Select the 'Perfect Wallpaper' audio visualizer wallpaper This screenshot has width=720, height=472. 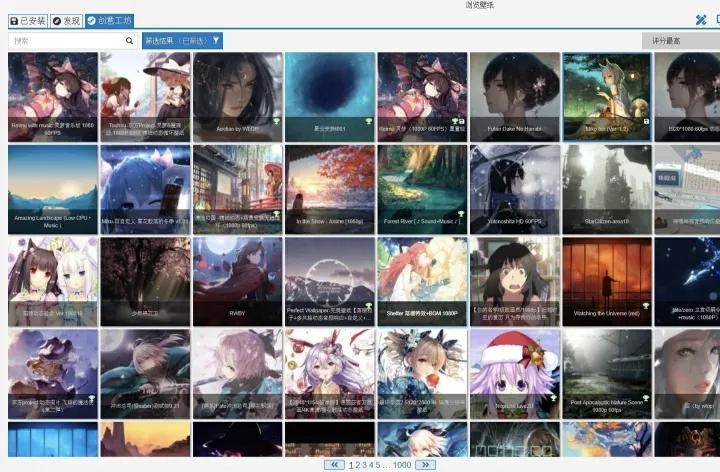click(x=330, y=281)
